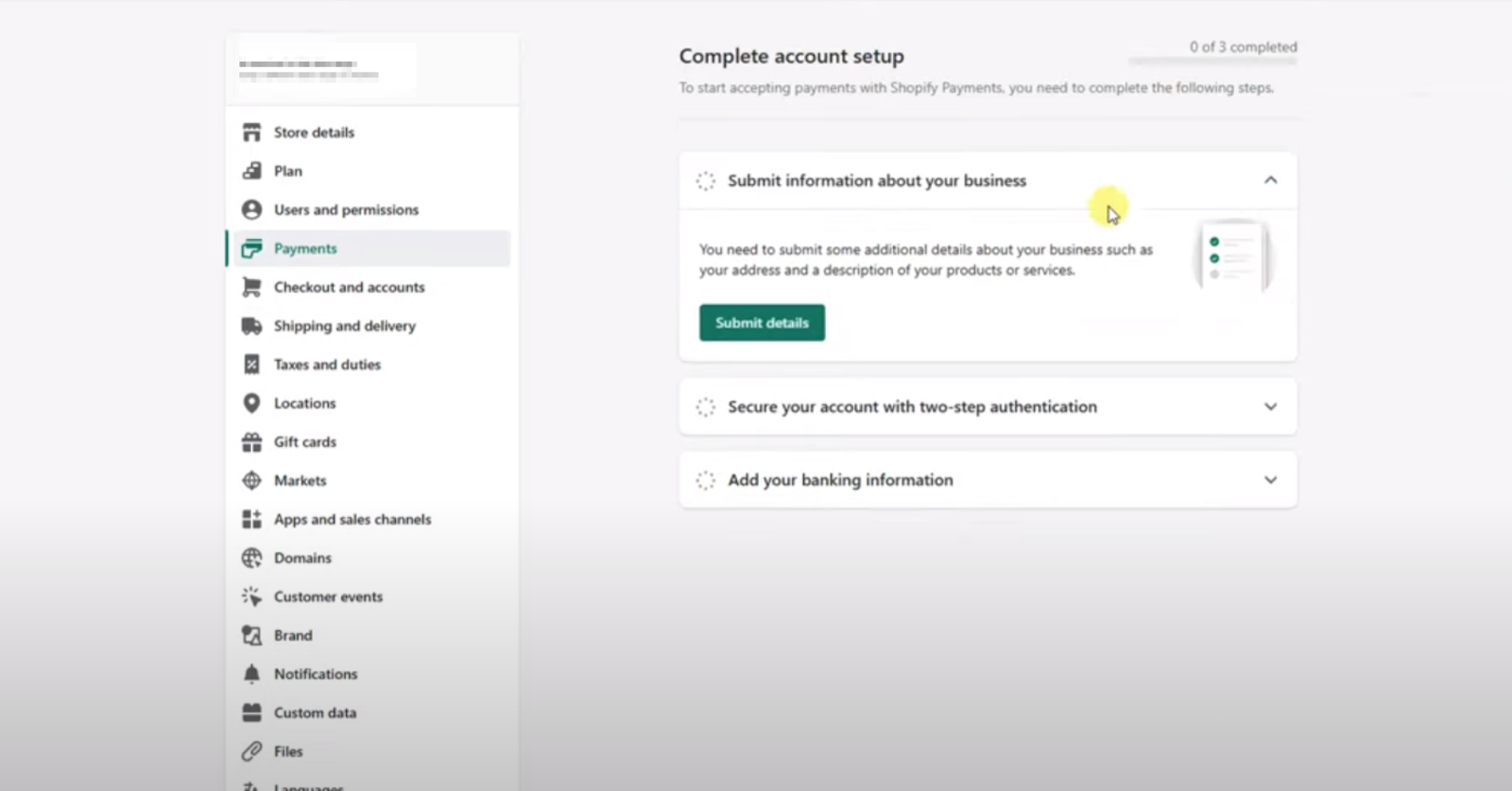Click the Gift cards present icon
The height and width of the screenshot is (791, 1512).
(x=251, y=442)
